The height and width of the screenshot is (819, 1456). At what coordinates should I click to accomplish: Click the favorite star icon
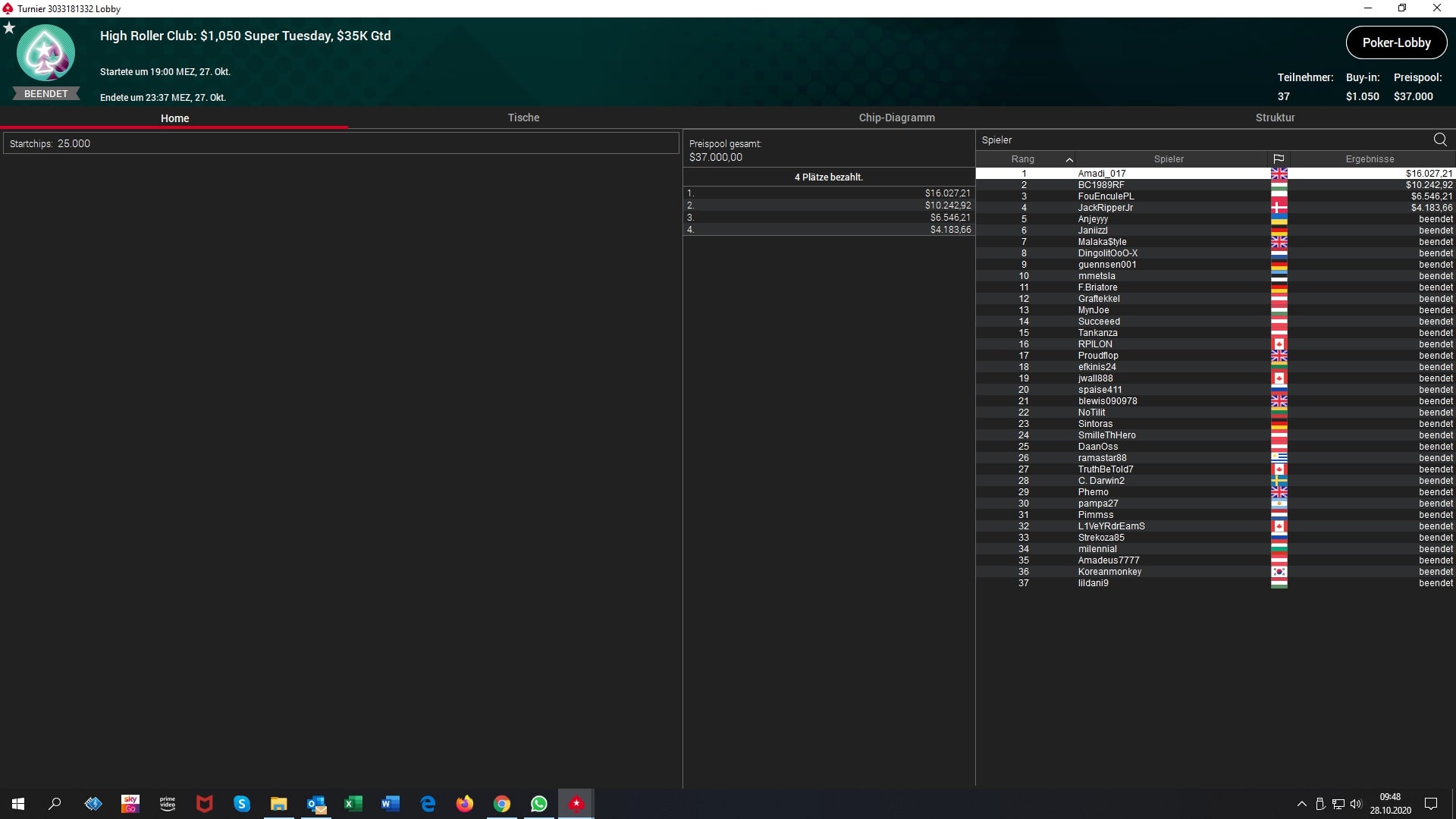pos(9,28)
